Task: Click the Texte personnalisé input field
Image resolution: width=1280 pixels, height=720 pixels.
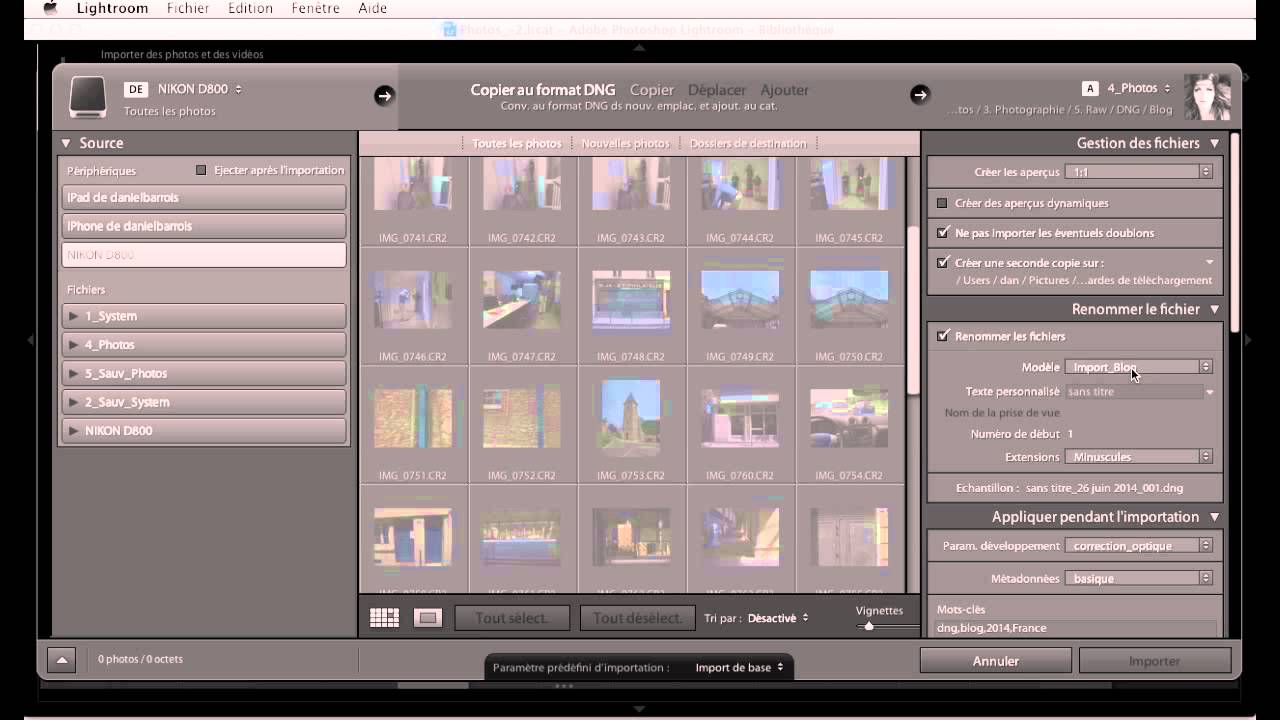Action: tap(1135, 392)
